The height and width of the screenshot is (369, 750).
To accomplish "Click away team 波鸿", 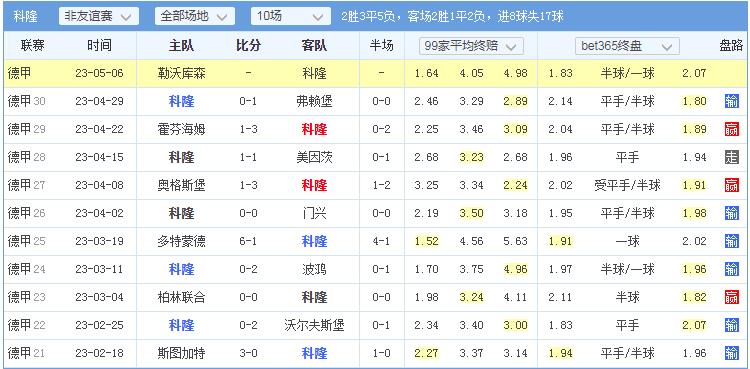I will tap(314, 269).
